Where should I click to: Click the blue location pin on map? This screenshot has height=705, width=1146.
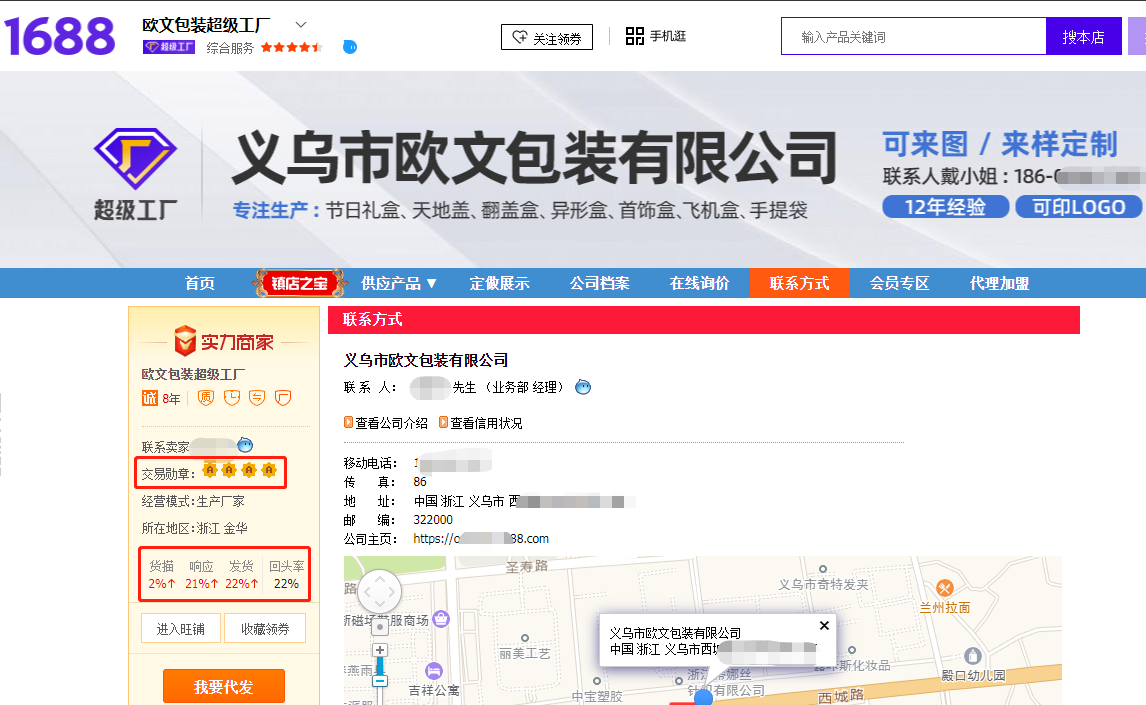[x=703, y=696]
